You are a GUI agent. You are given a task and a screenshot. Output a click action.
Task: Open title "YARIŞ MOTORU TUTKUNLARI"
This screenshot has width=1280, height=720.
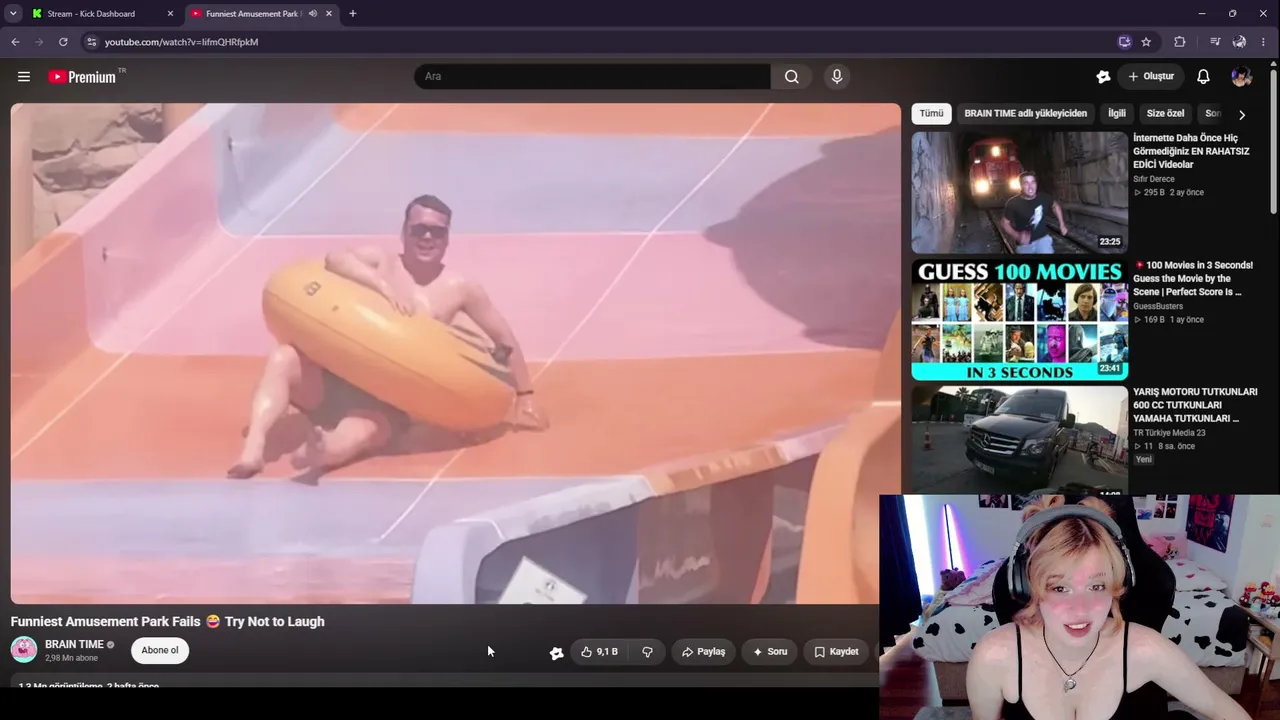pos(1195,405)
